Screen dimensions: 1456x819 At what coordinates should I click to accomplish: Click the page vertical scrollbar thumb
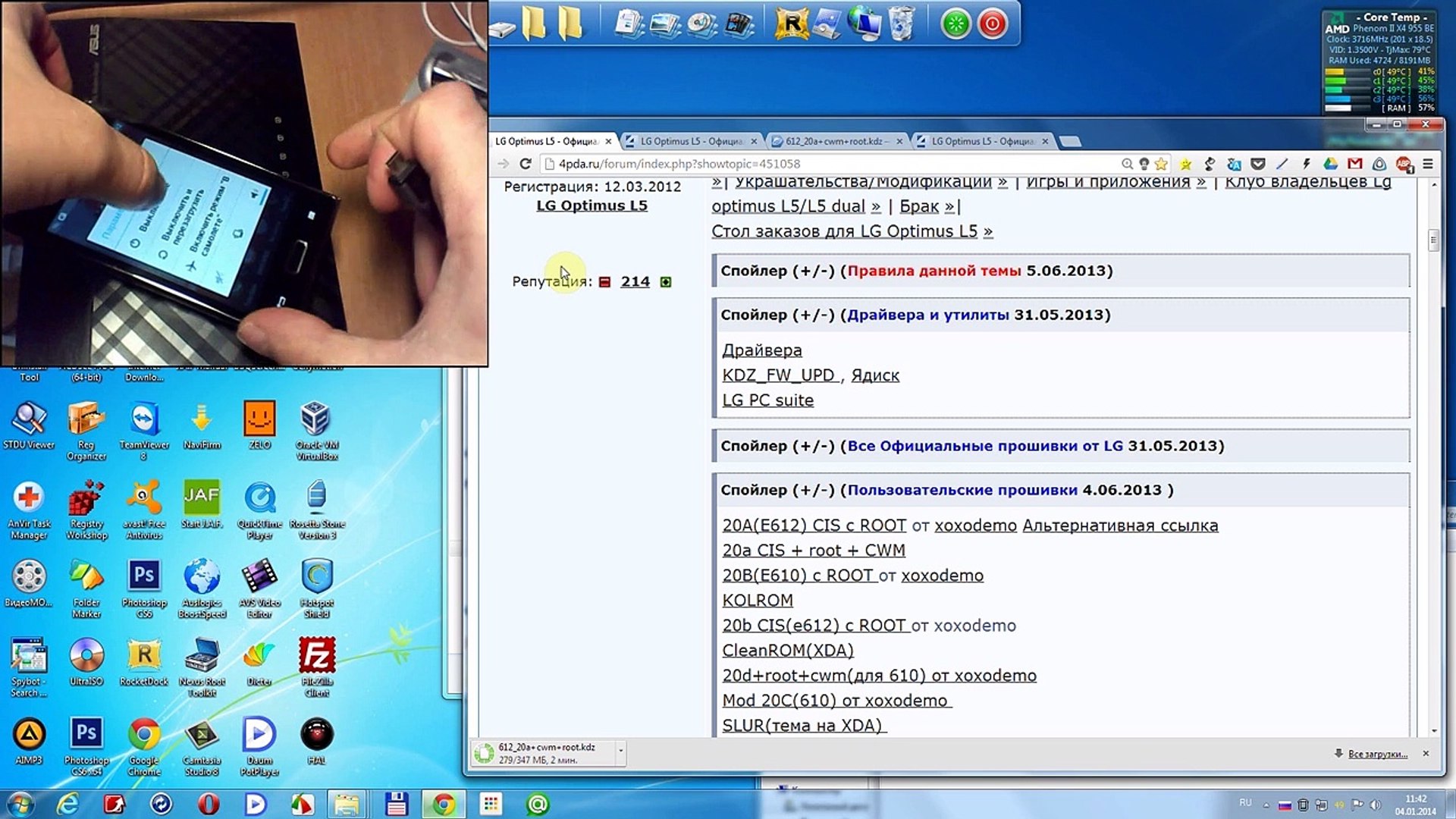(x=1432, y=240)
